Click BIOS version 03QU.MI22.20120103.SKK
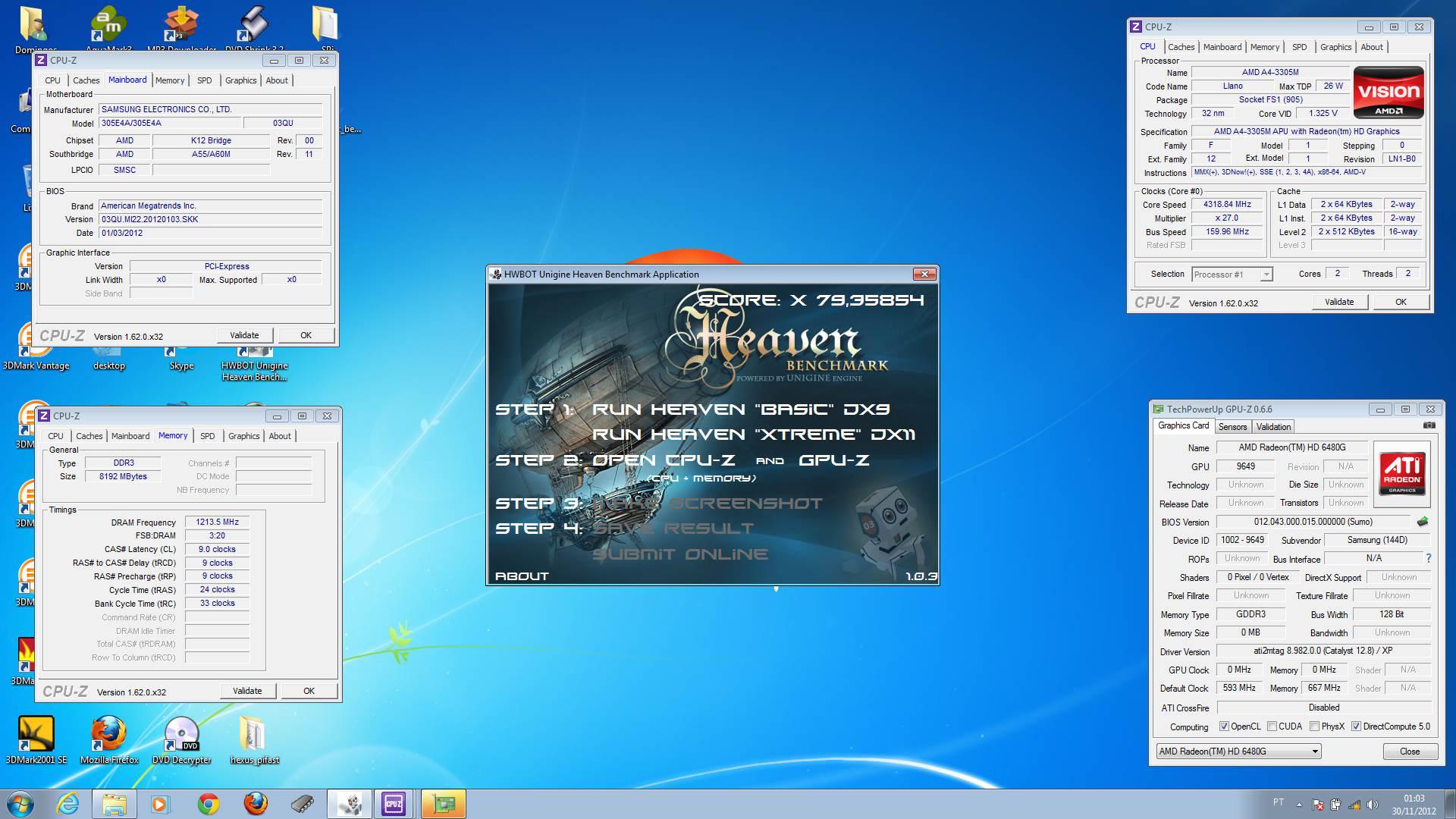Screen dimensions: 1456x819 (x=211, y=219)
